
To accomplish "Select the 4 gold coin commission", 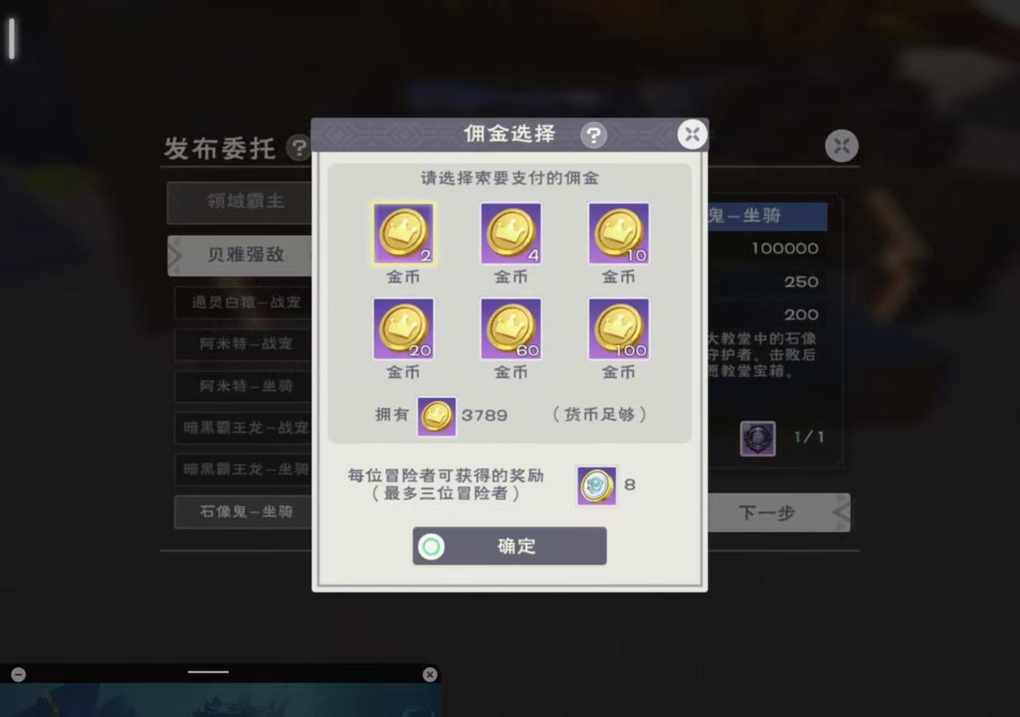I will (x=511, y=234).
